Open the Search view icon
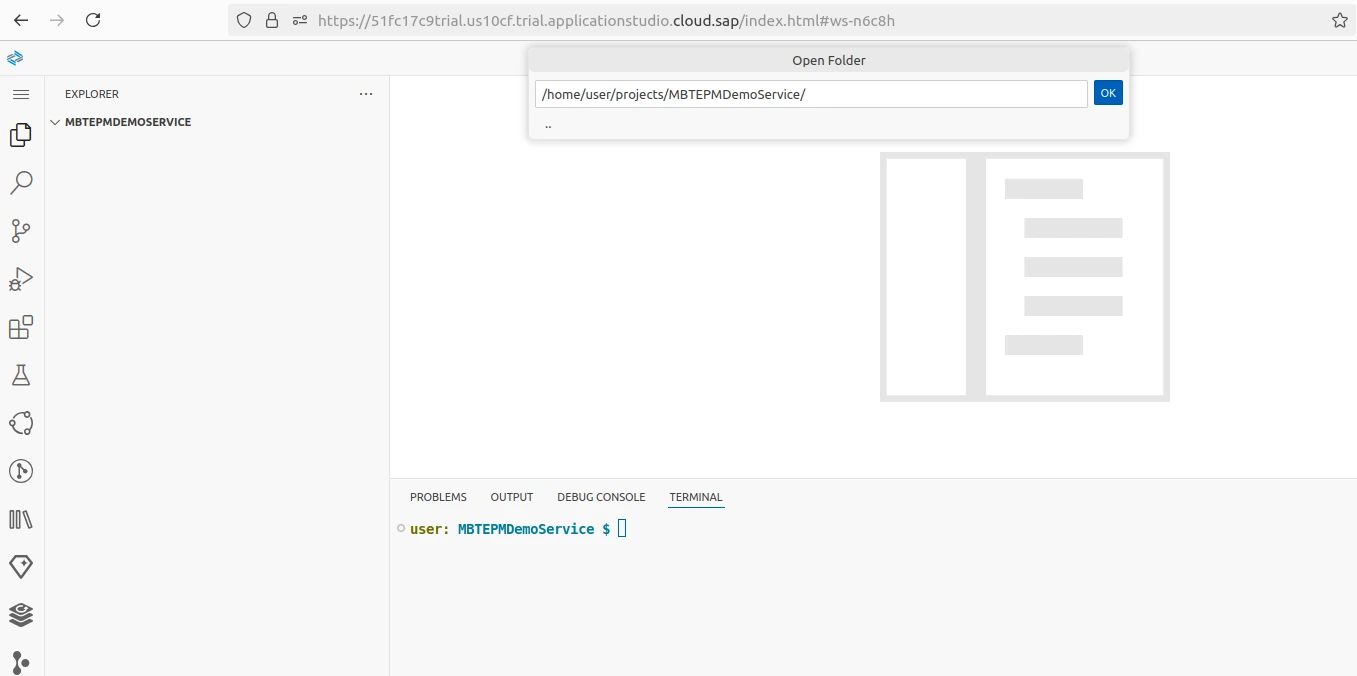This screenshot has width=1357, height=676. (x=21, y=182)
